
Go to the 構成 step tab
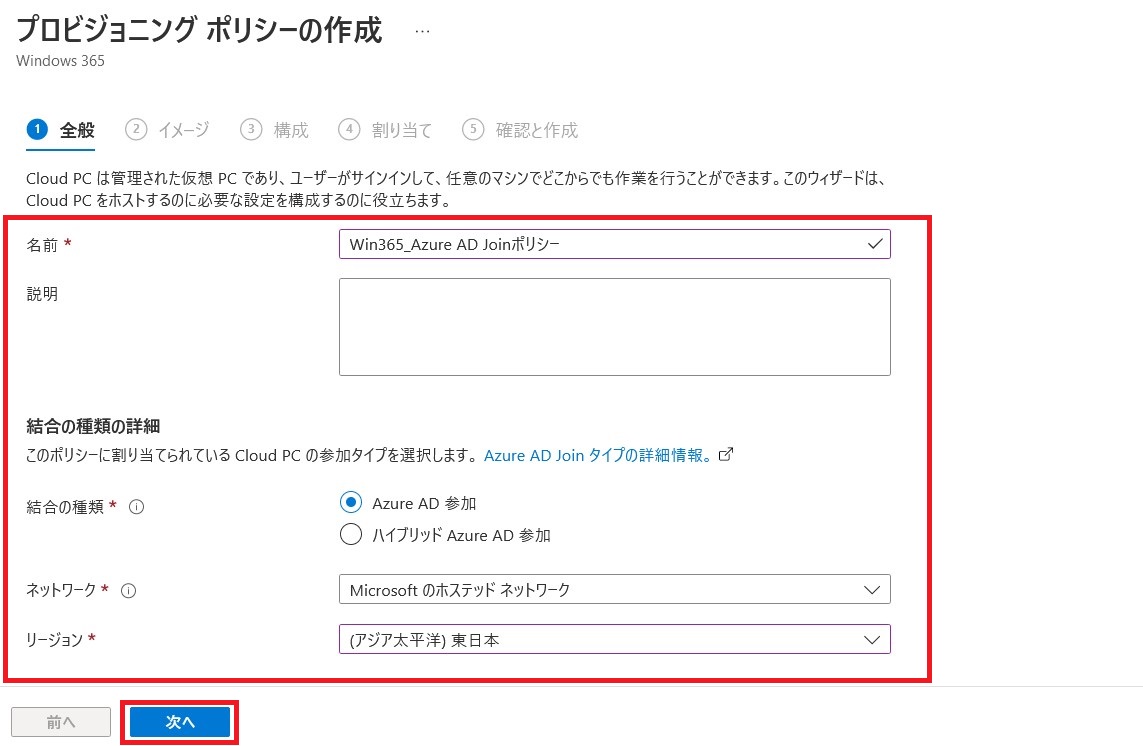[x=274, y=130]
